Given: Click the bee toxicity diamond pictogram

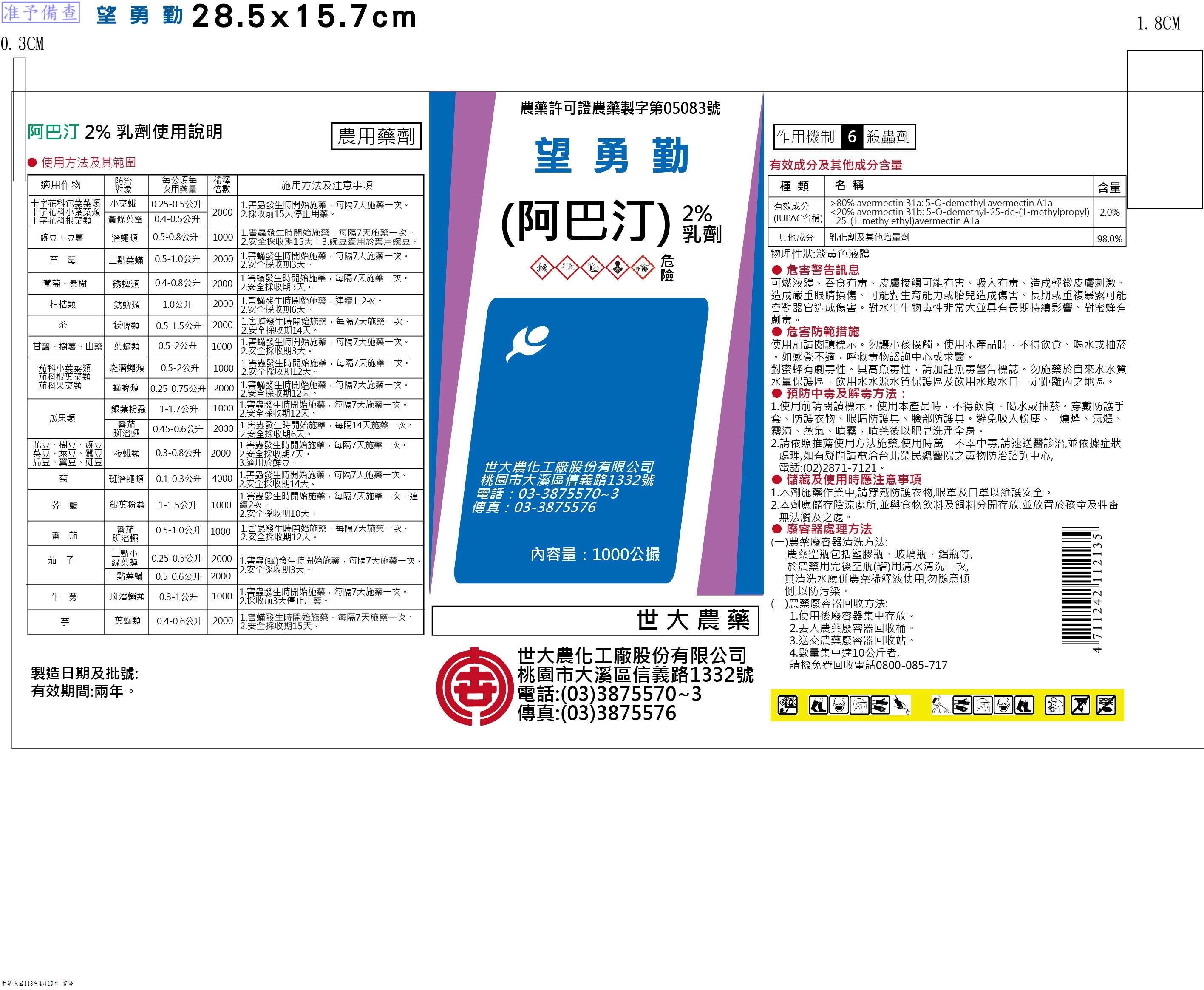Looking at the screenshot, I should pyautogui.click(x=643, y=267).
